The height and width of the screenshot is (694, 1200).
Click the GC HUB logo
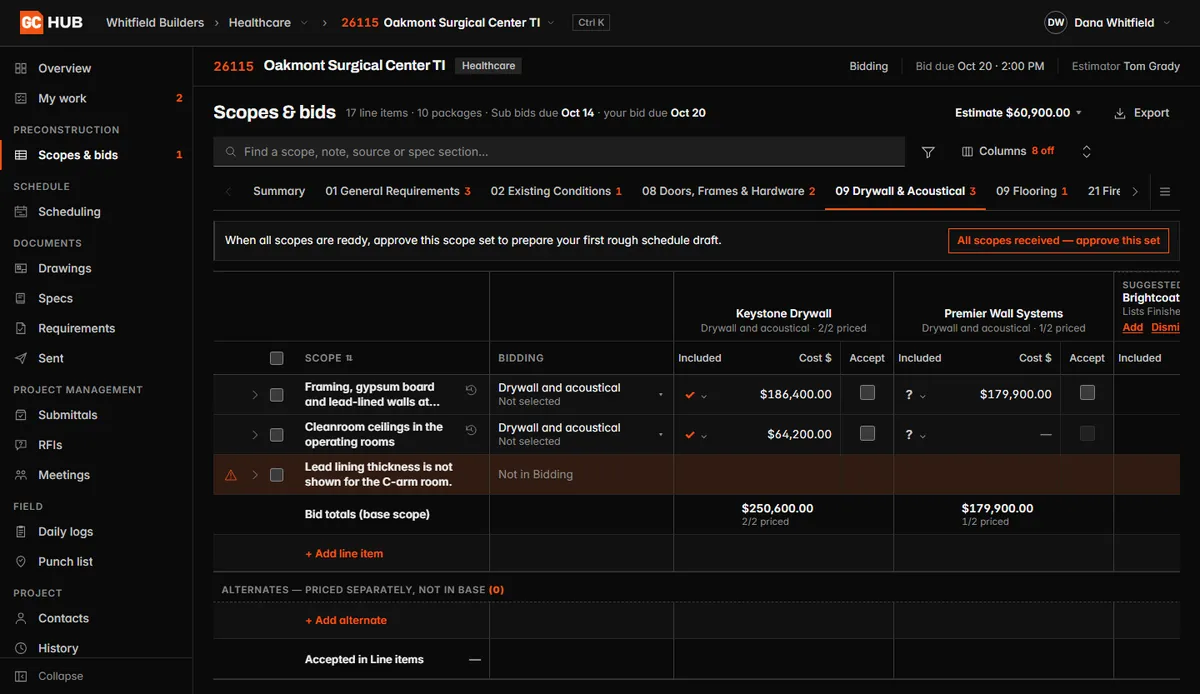[x=51, y=22]
